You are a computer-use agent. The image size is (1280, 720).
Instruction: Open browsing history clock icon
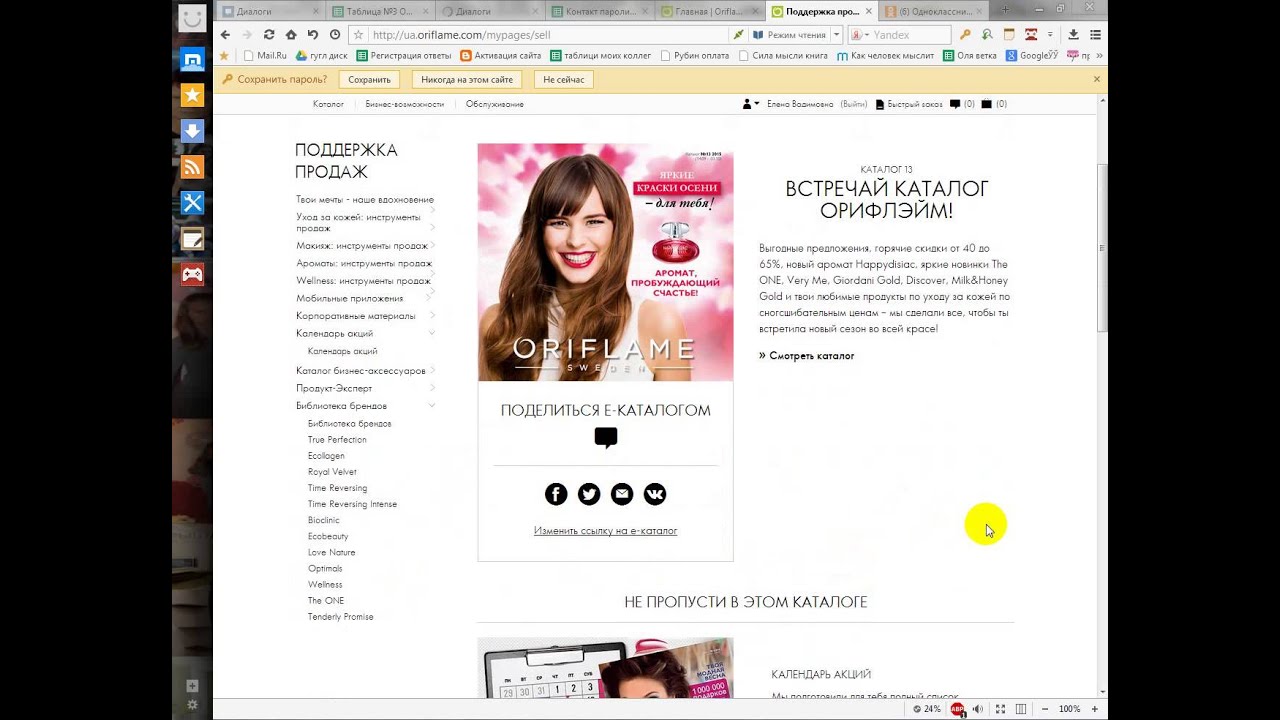(x=334, y=34)
